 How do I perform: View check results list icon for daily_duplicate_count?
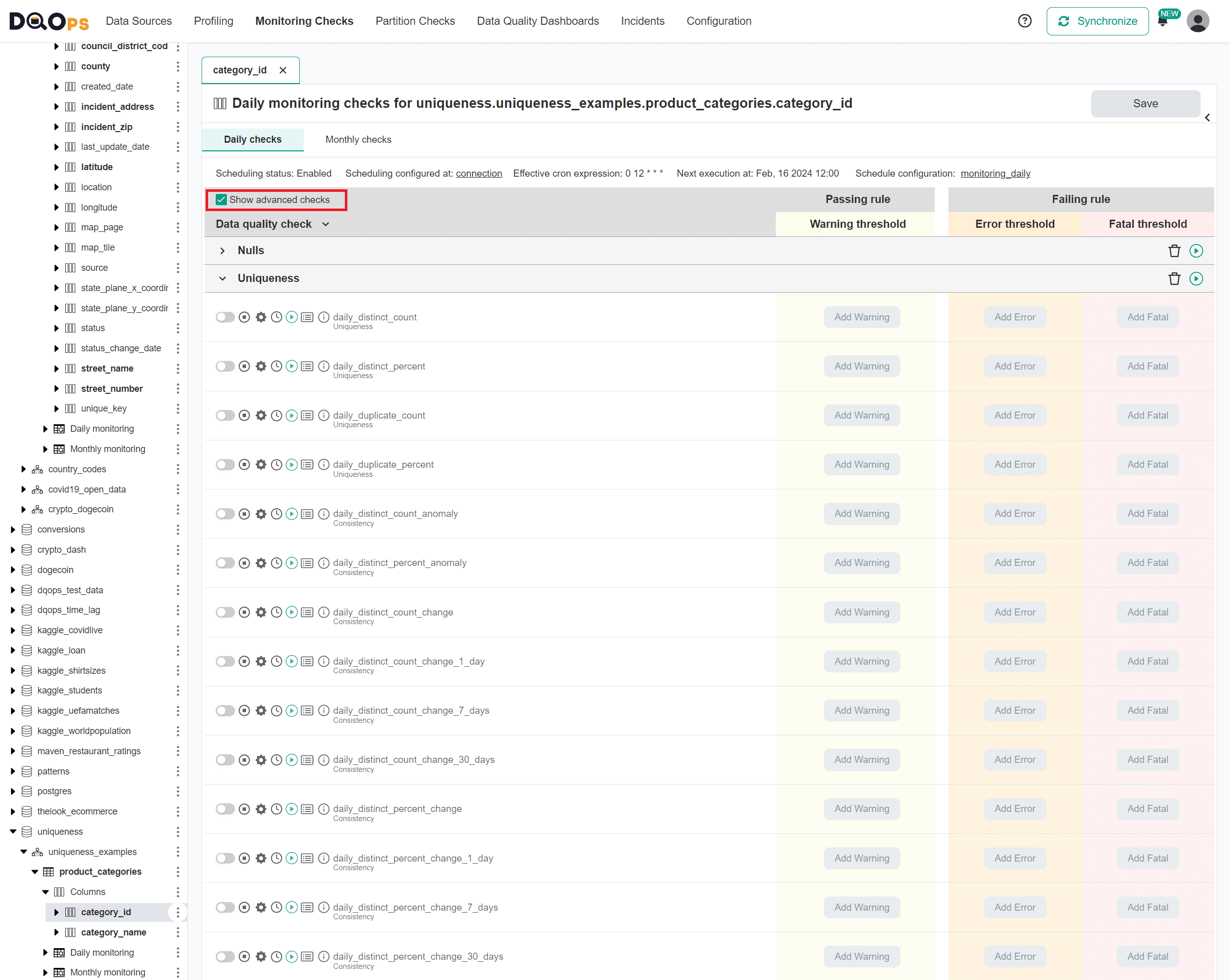[307, 415]
